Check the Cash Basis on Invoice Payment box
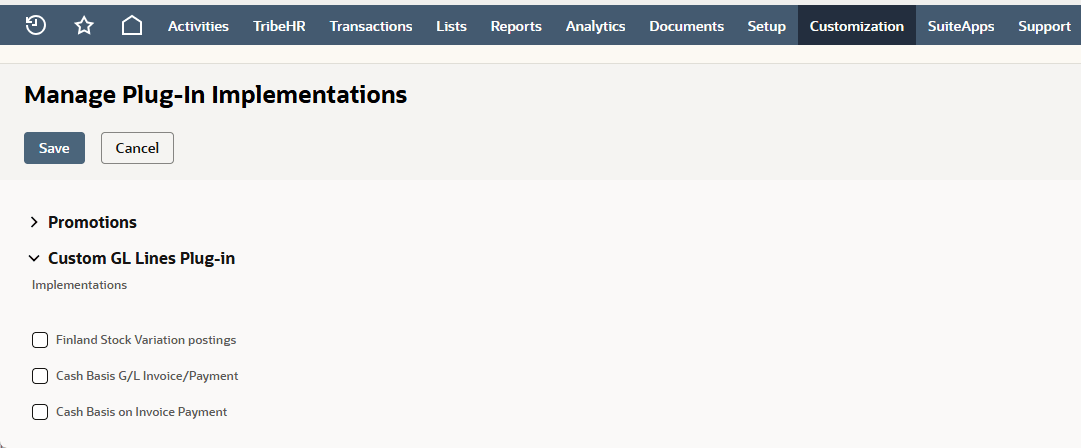The image size is (1081, 448). (40, 412)
